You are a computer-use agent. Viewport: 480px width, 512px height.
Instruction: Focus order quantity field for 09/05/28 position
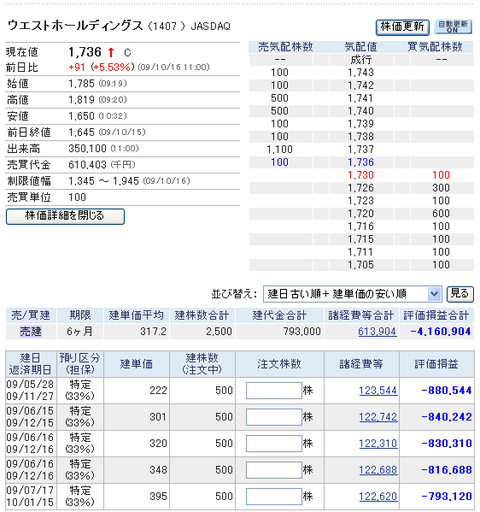pyautogui.click(x=274, y=390)
